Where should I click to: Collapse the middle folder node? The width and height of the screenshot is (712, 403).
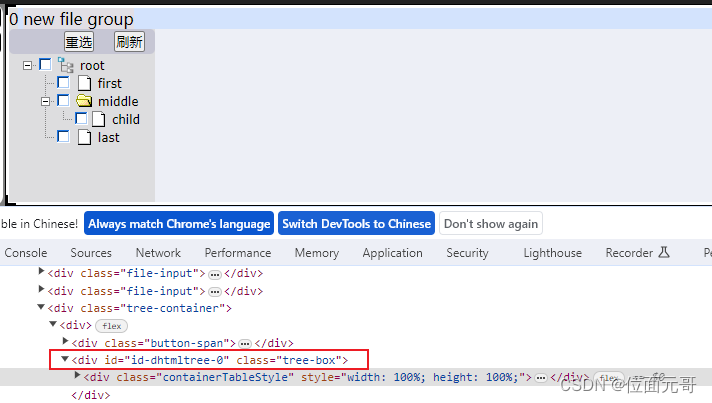click(x=45, y=102)
